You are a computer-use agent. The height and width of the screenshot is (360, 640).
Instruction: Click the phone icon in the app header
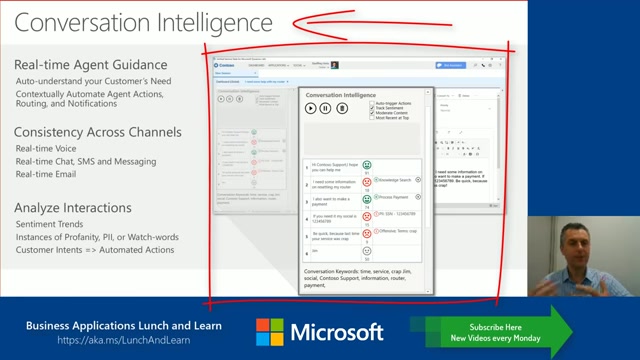pyautogui.click(x=483, y=65)
